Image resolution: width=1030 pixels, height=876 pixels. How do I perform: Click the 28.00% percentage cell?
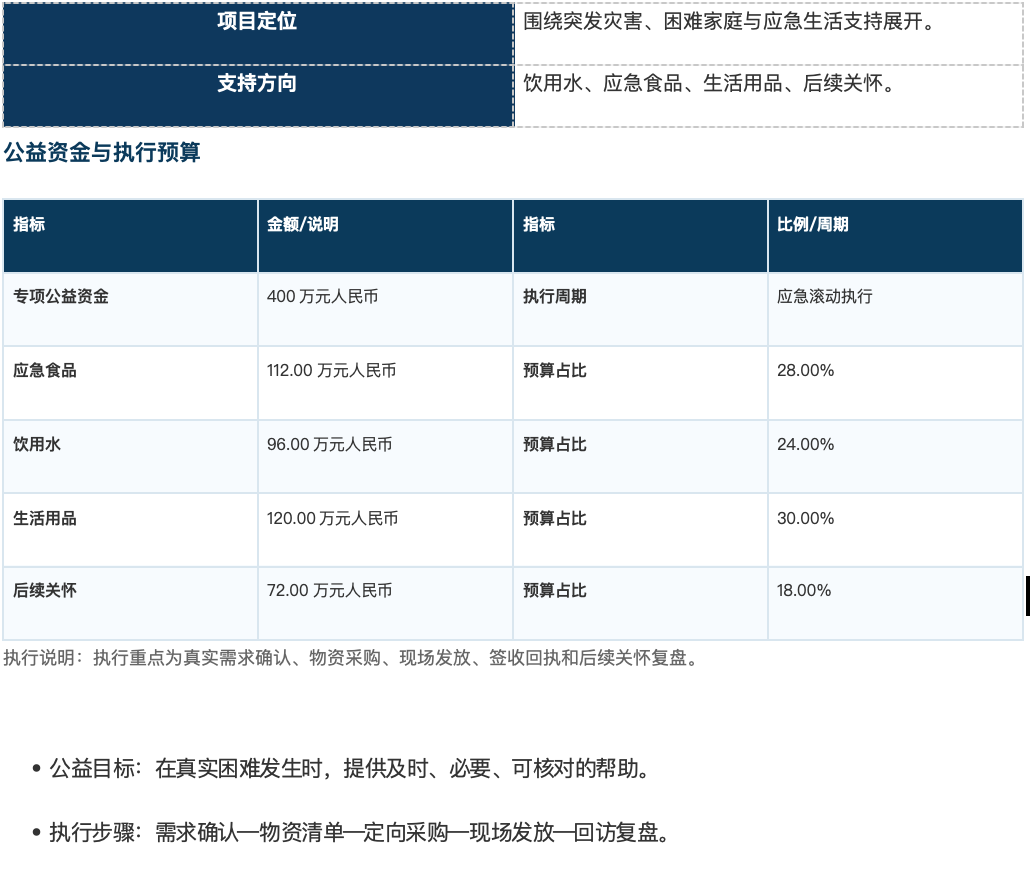click(895, 383)
